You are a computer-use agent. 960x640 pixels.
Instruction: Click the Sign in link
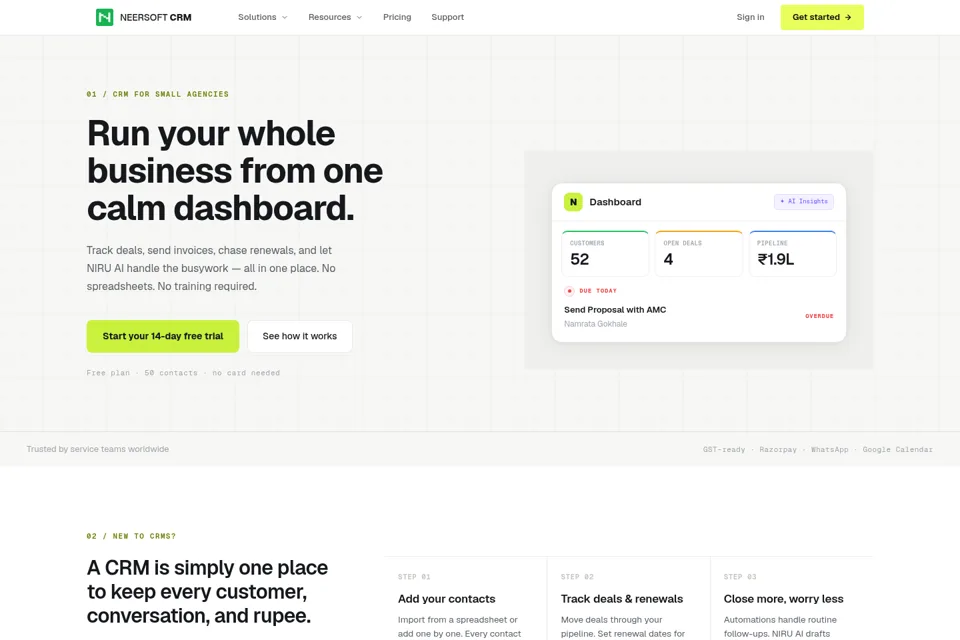tap(750, 17)
